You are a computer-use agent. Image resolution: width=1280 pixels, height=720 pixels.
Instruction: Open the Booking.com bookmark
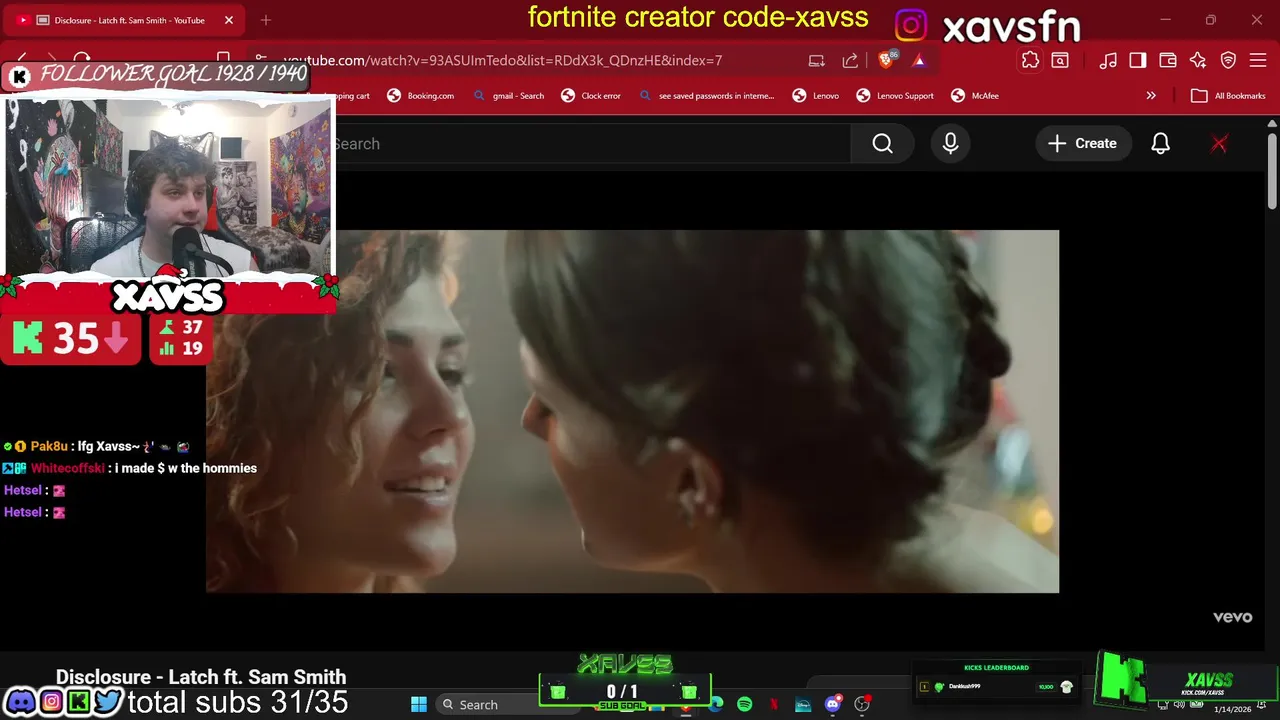(x=421, y=96)
